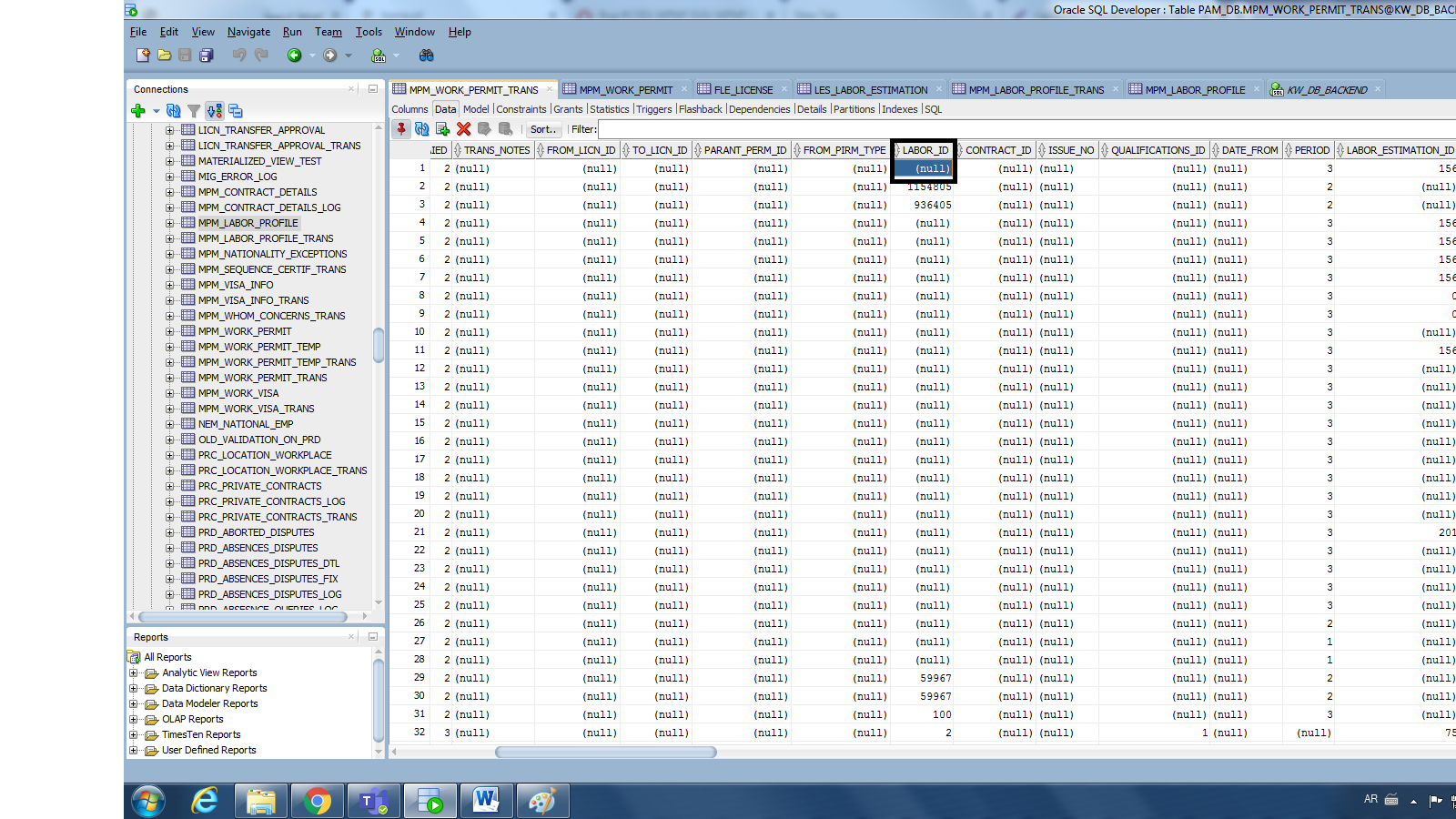Open the Tools menu
The width and height of the screenshot is (1456, 819).
coord(369,32)
